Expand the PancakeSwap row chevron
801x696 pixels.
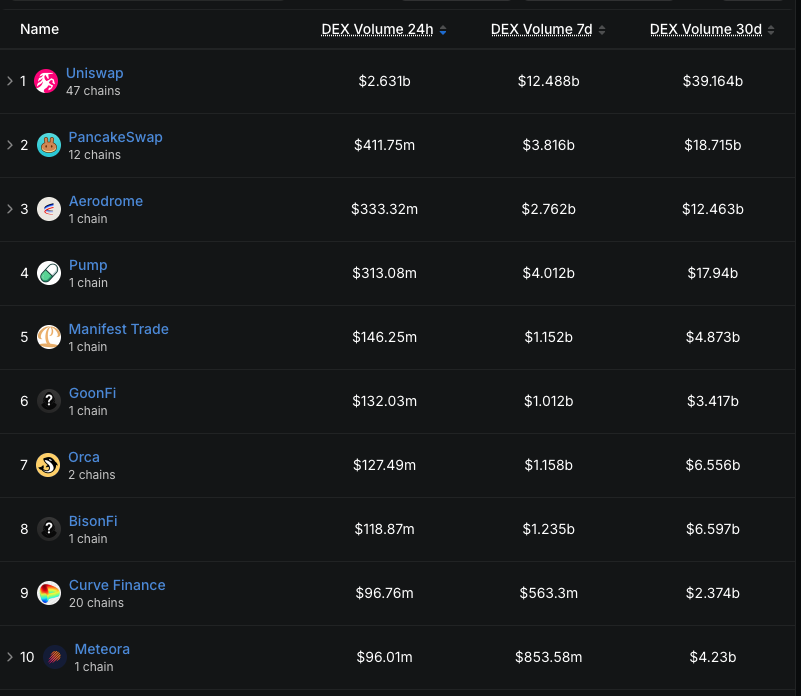pyautogui.click(x=10, y=145)
